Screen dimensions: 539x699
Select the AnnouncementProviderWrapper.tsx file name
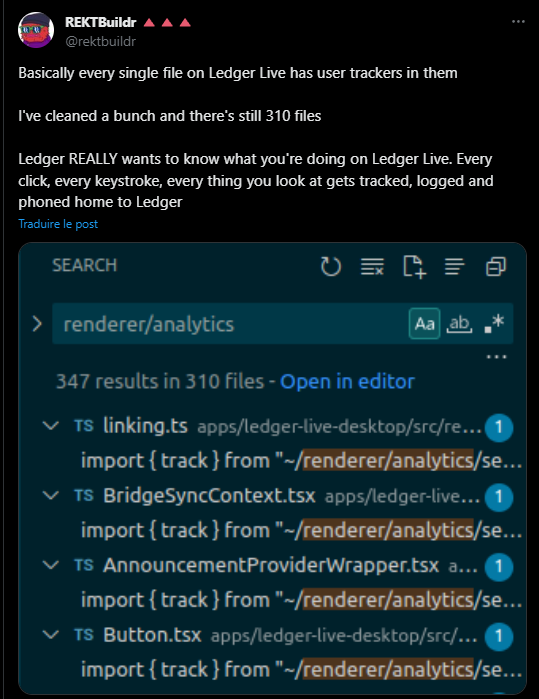(271, 565)
